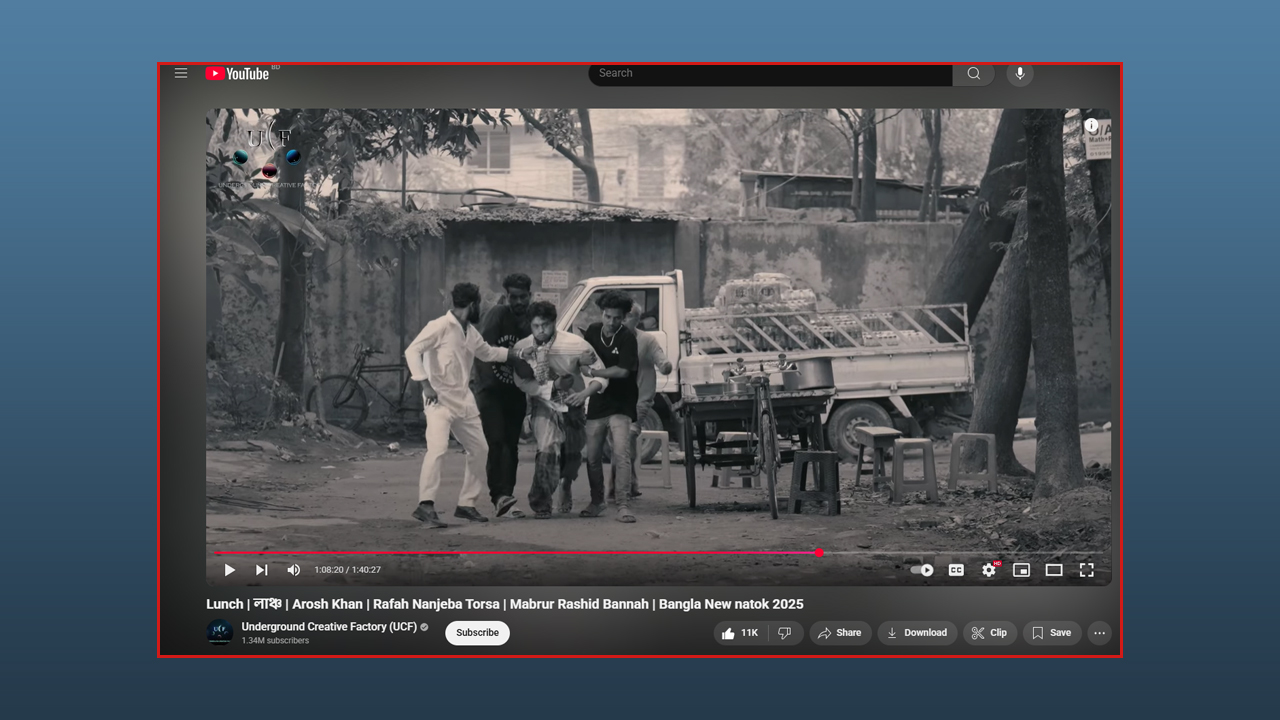Click inside the Search input field
This screenshot has height=720, width=1280.
point(770,73)
